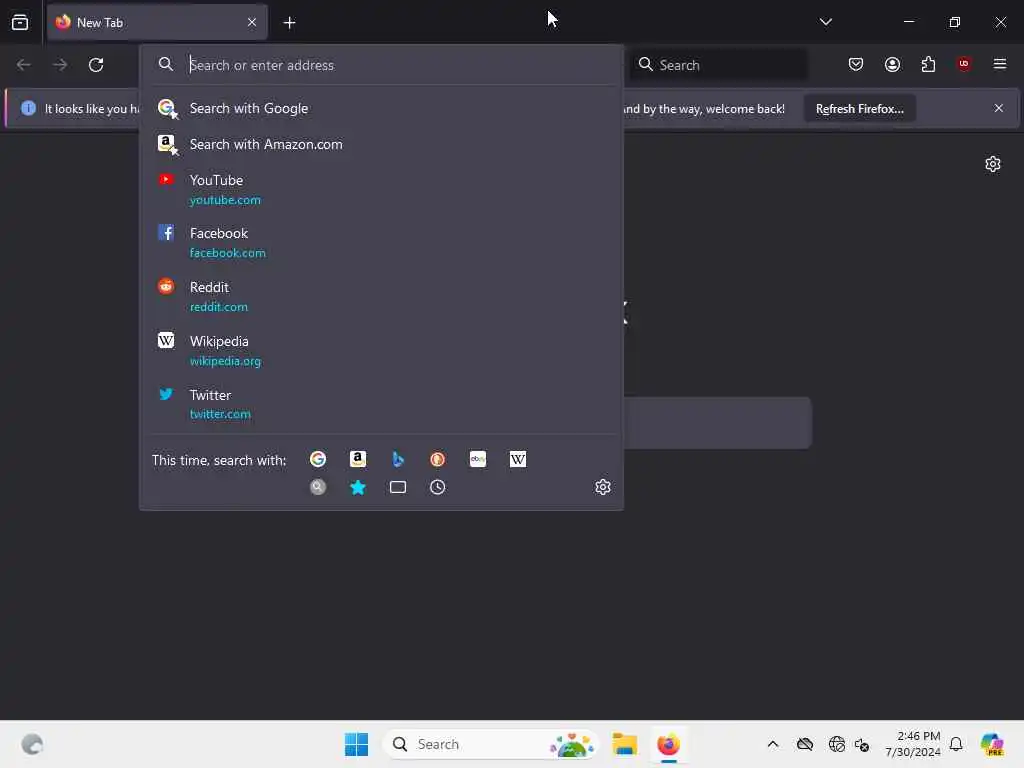Image resolution: width=1024 pixels, height=768 pixels.
Task: Click the Refresh Firefox... button
Action: (x=859, y=108)
